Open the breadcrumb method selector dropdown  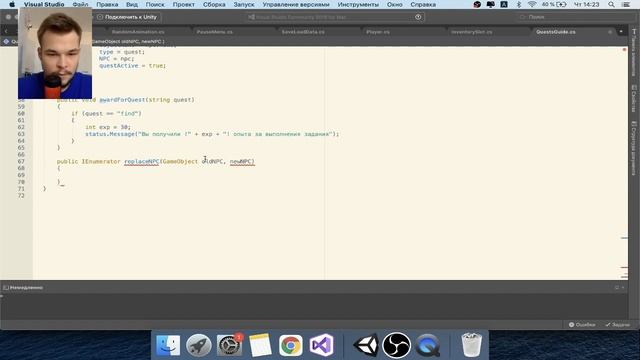[x=129, y=42]
